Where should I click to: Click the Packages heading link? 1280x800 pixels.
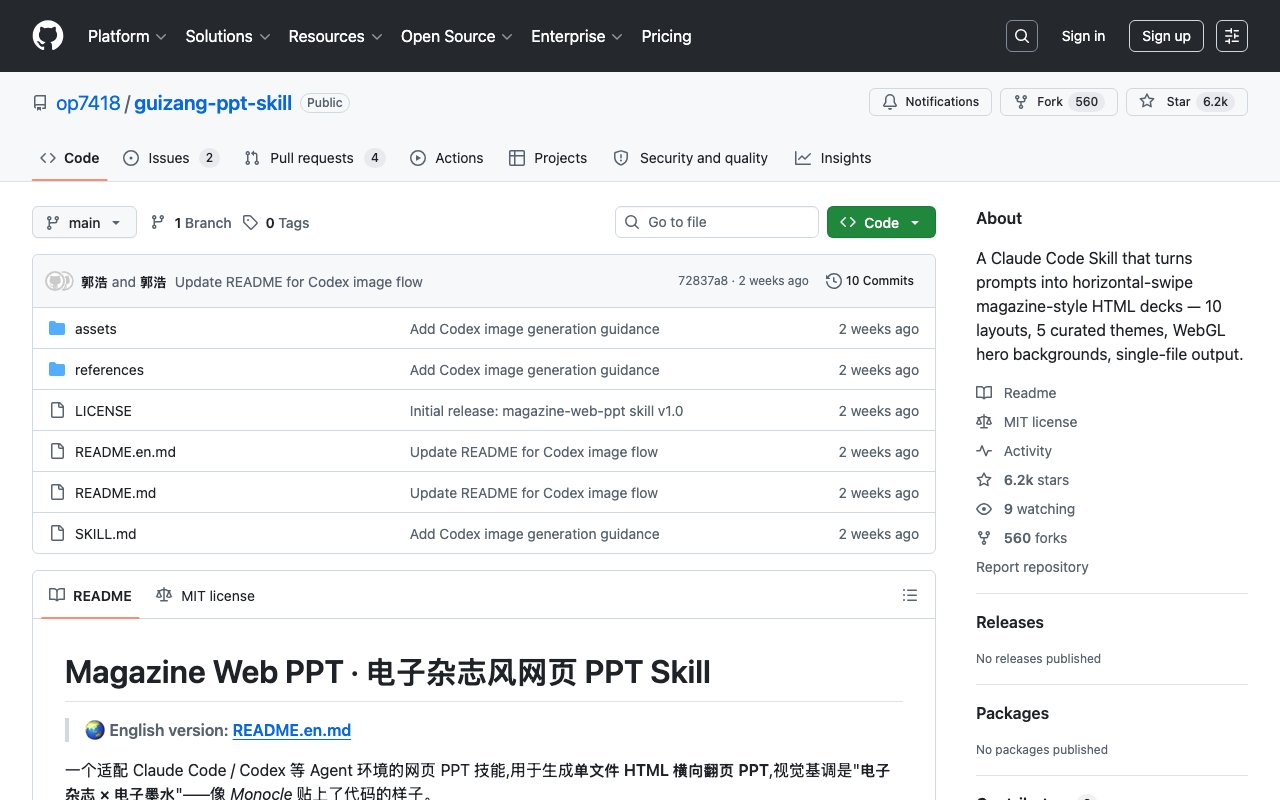coord(1012,713)
